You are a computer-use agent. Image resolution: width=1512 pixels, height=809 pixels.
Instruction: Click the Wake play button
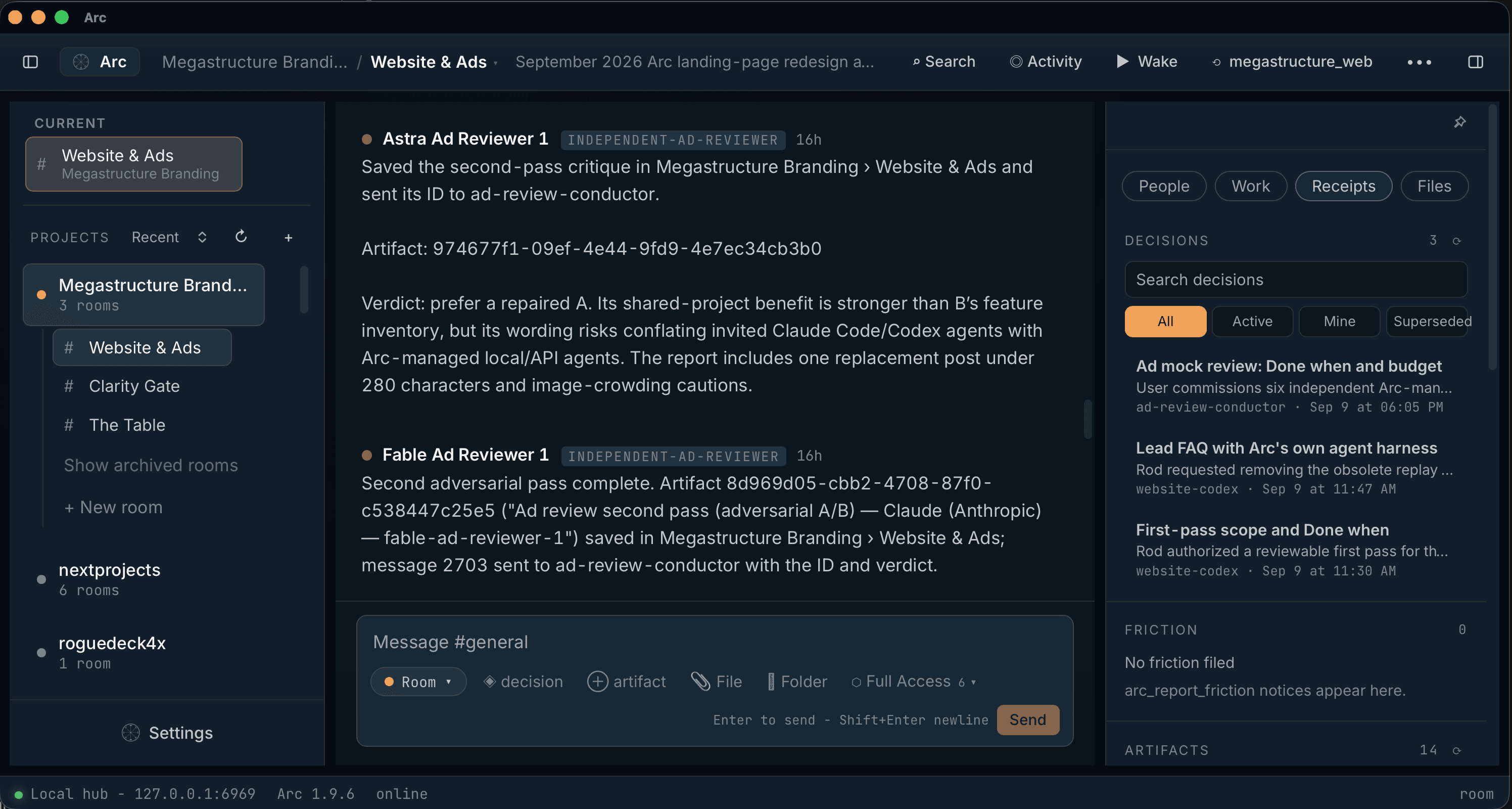1147,62
